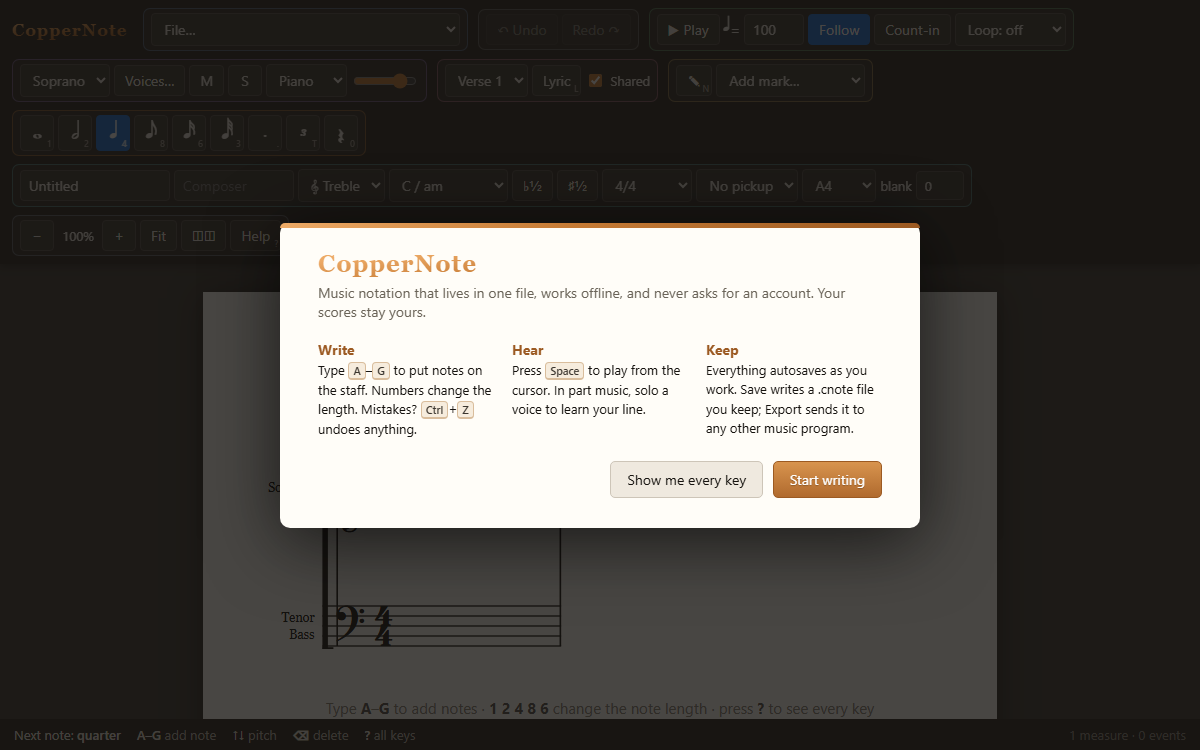Click the Voices... button
The width and height of the screenshot is (1200, 750).
click(149, 81)
